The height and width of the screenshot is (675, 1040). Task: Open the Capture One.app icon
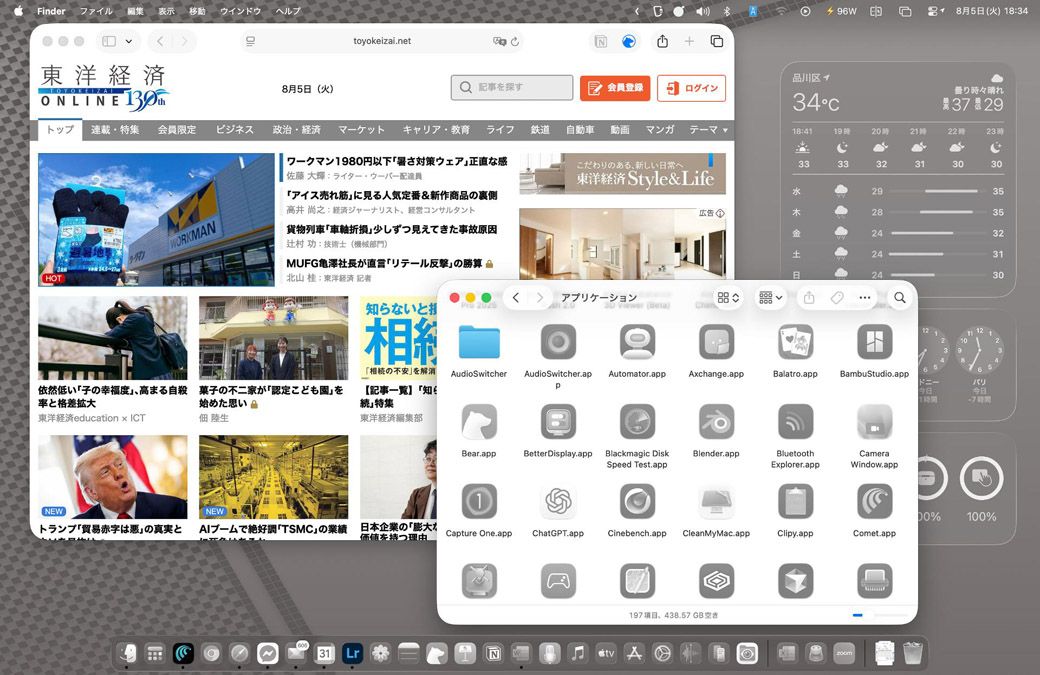click(479, 501)
